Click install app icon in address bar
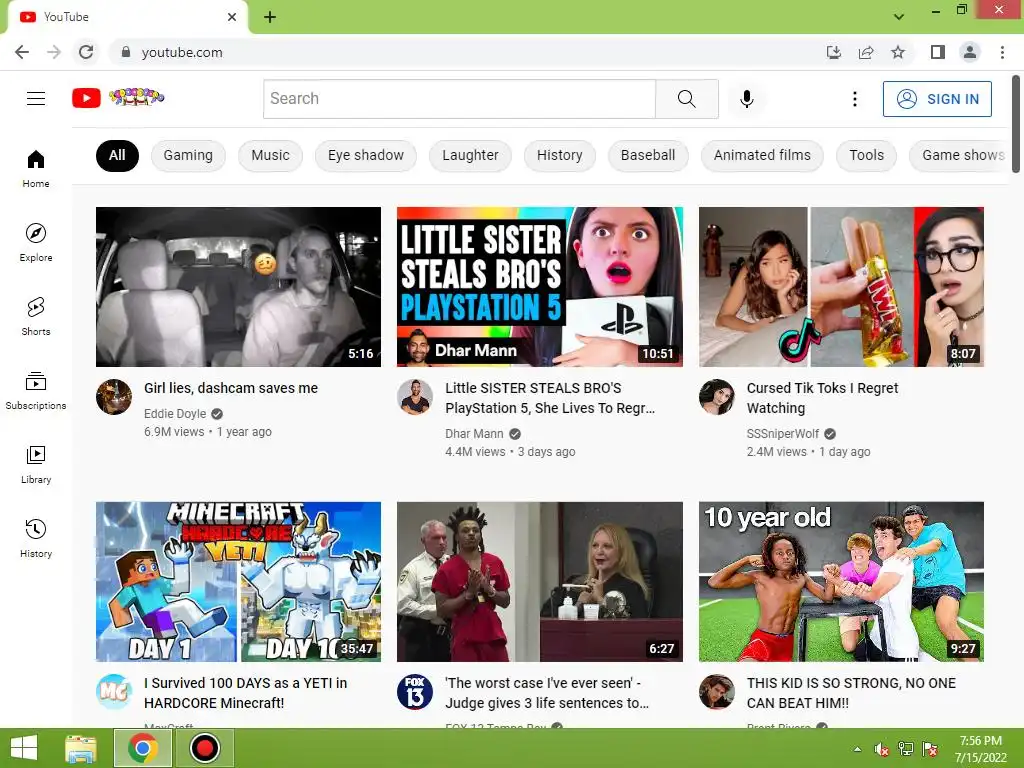Screen dimensions: 1024x768 click(x=833, y=52)
